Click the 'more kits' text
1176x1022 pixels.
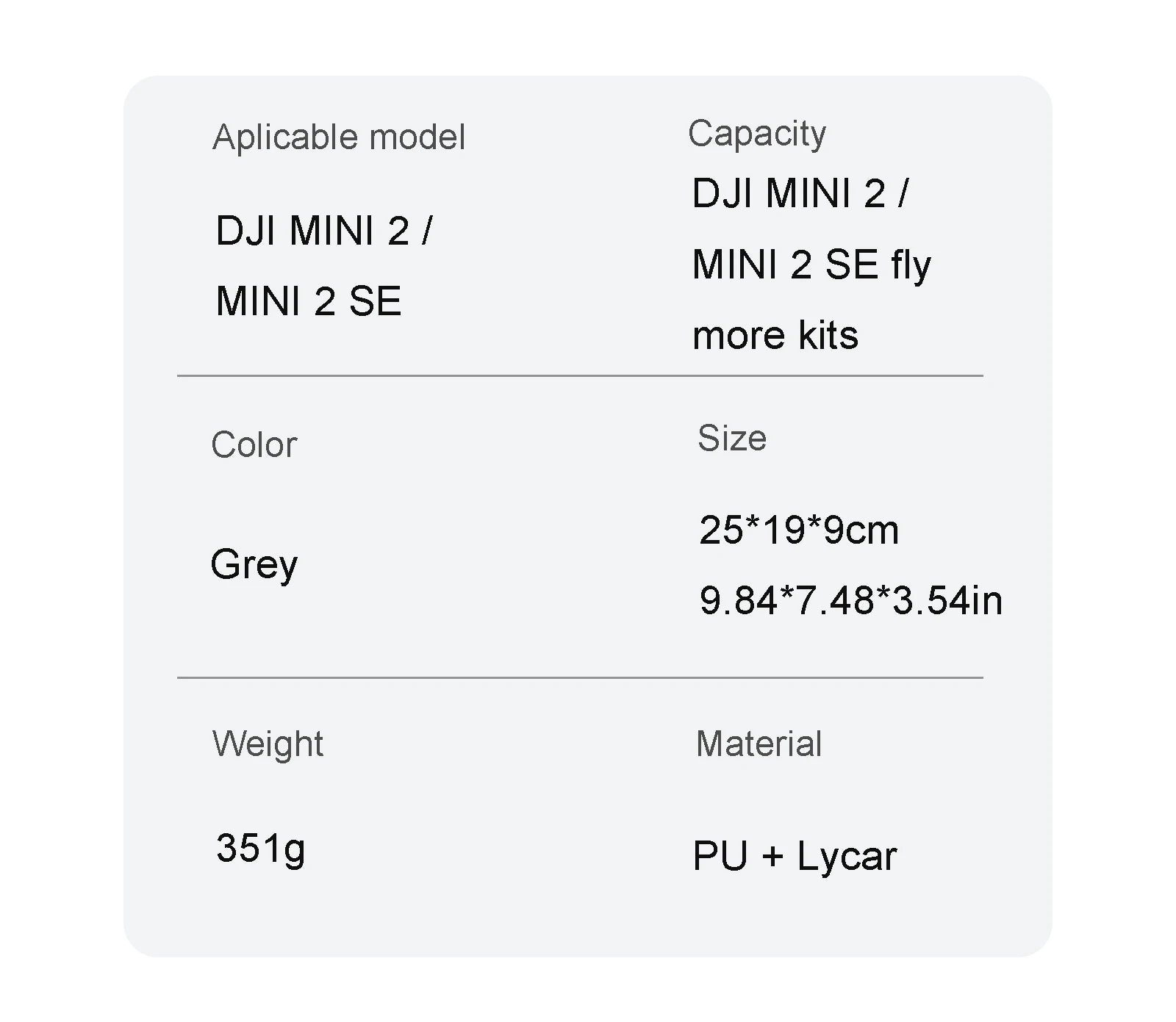[x=775, y=335]
